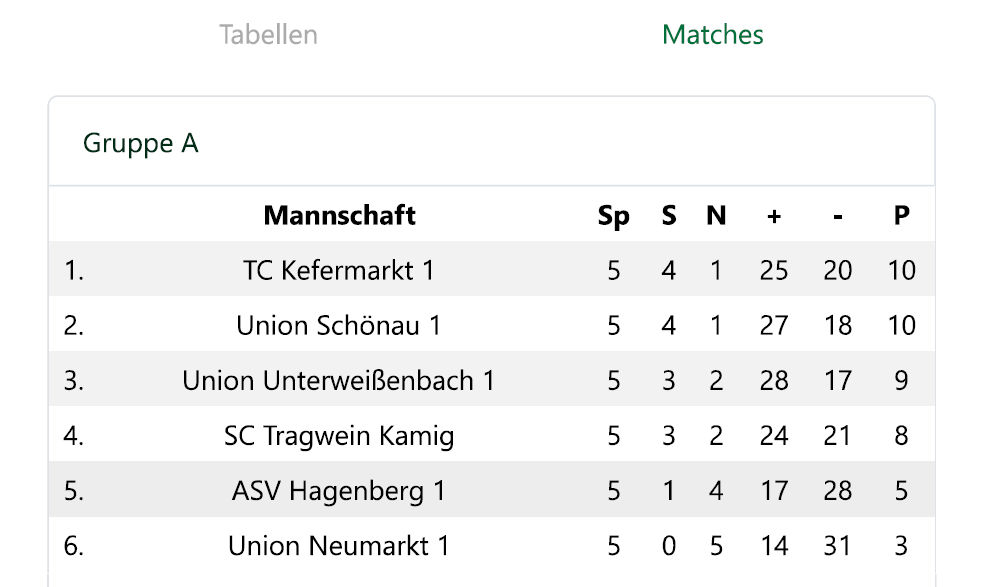Click rank 6. position cell
993x587 pixels.
tap(74, 546)
